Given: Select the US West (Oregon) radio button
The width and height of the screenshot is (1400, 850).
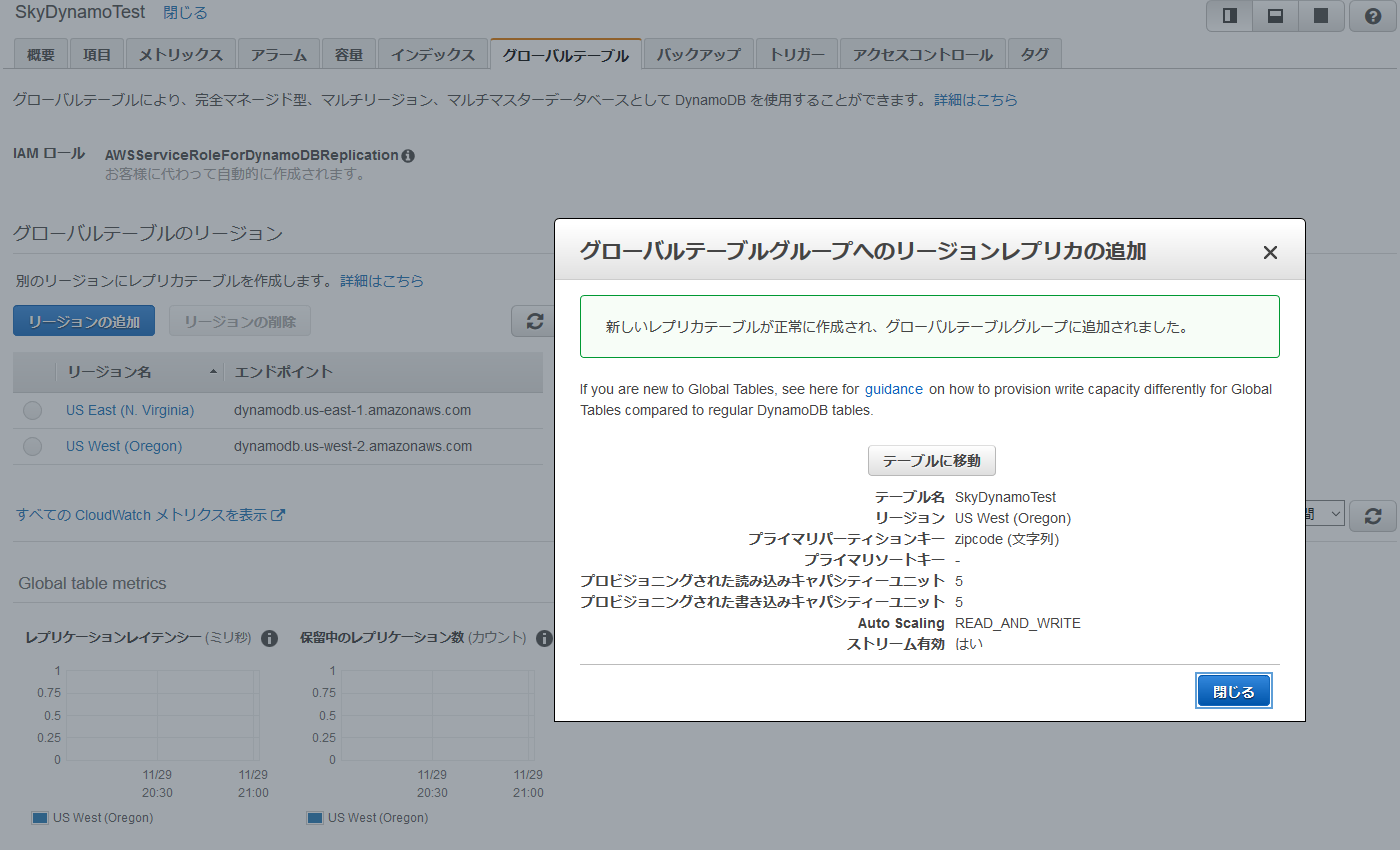Looking at the screenshot, I should point(33,446).
